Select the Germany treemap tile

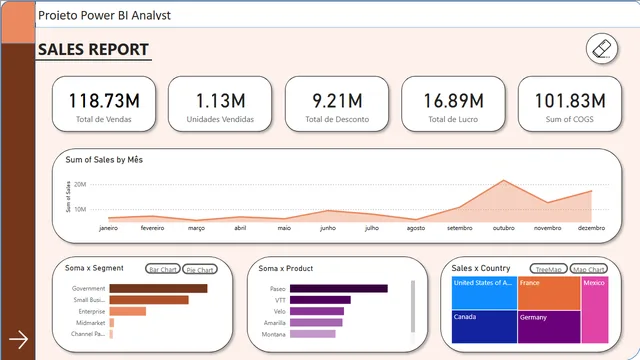click(x=549, y=327)
